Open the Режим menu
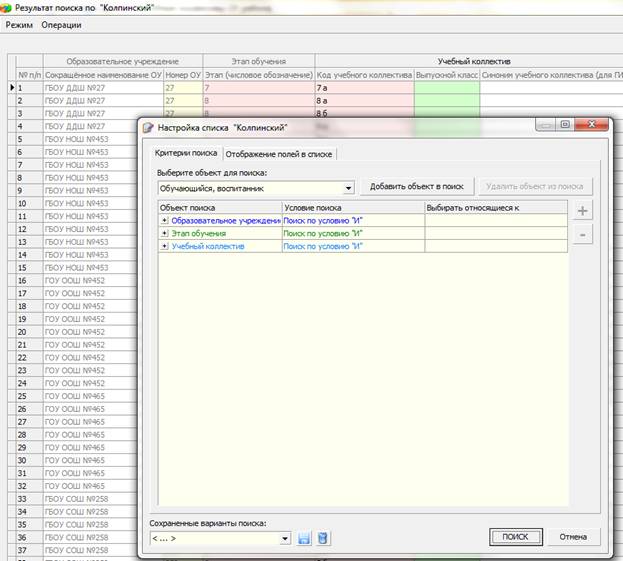 [x=19, y=25]
